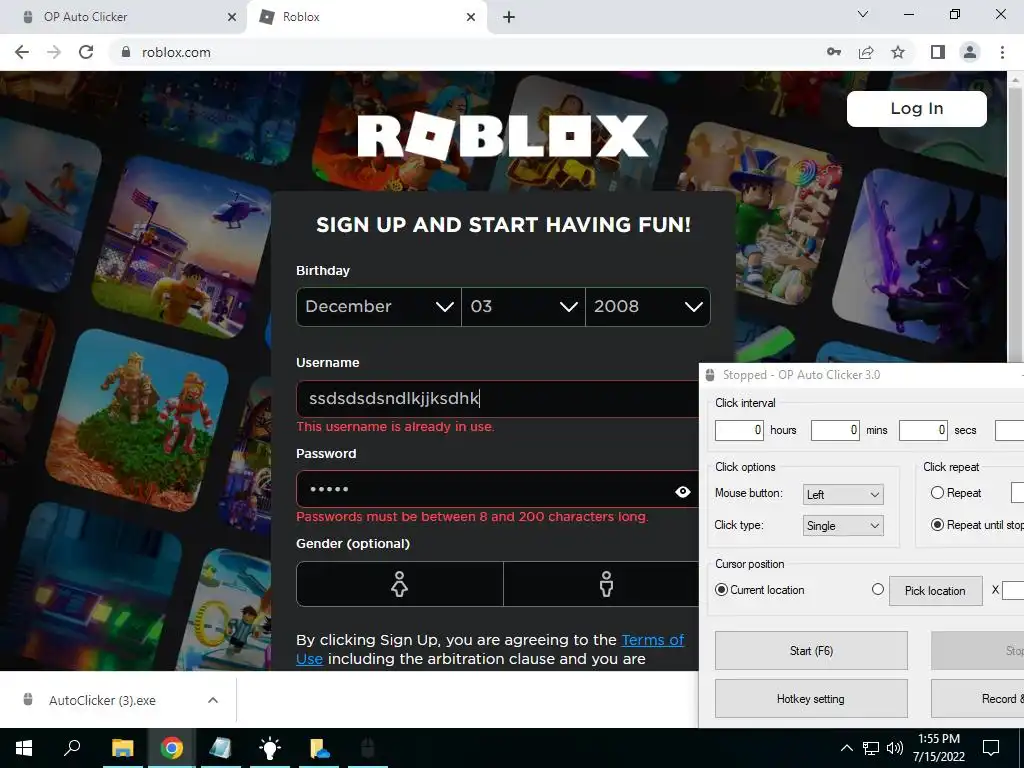Go back with the browser back arrow
Viewport: 1024px width, 768px height.
(x=22, y=52)
